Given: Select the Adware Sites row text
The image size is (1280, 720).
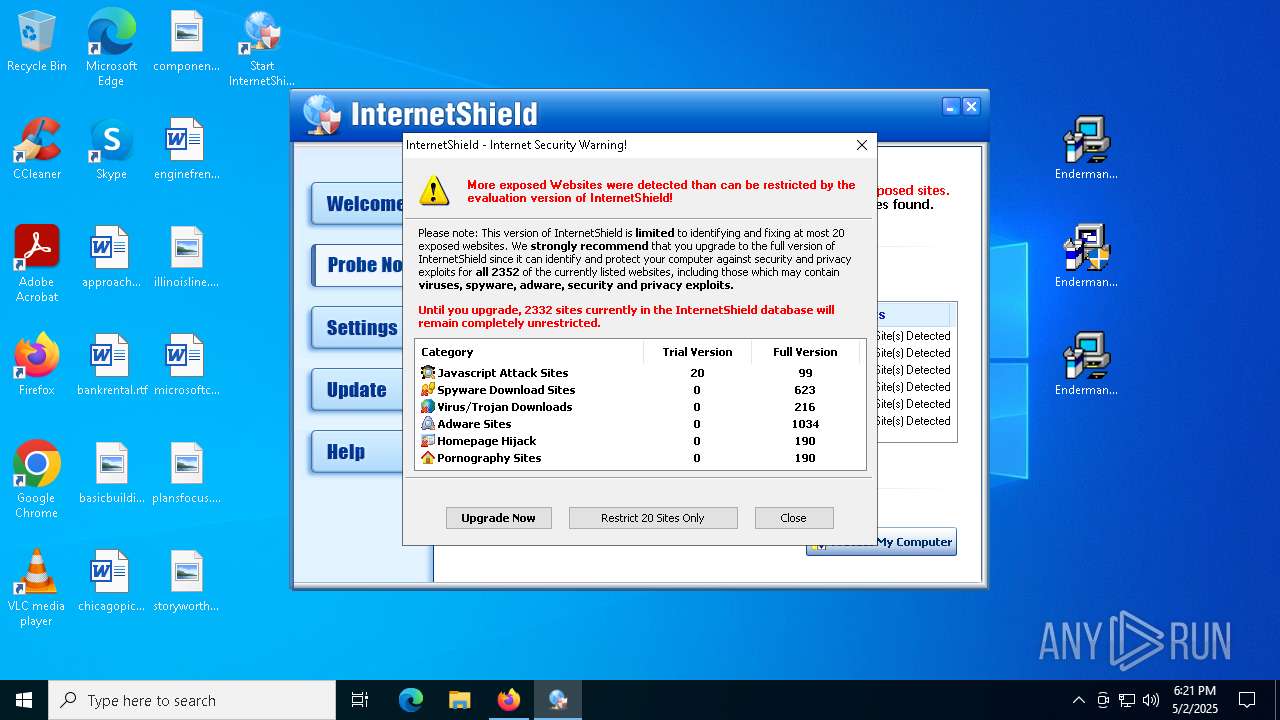Looking at the screenshot, I should [474, 424].
